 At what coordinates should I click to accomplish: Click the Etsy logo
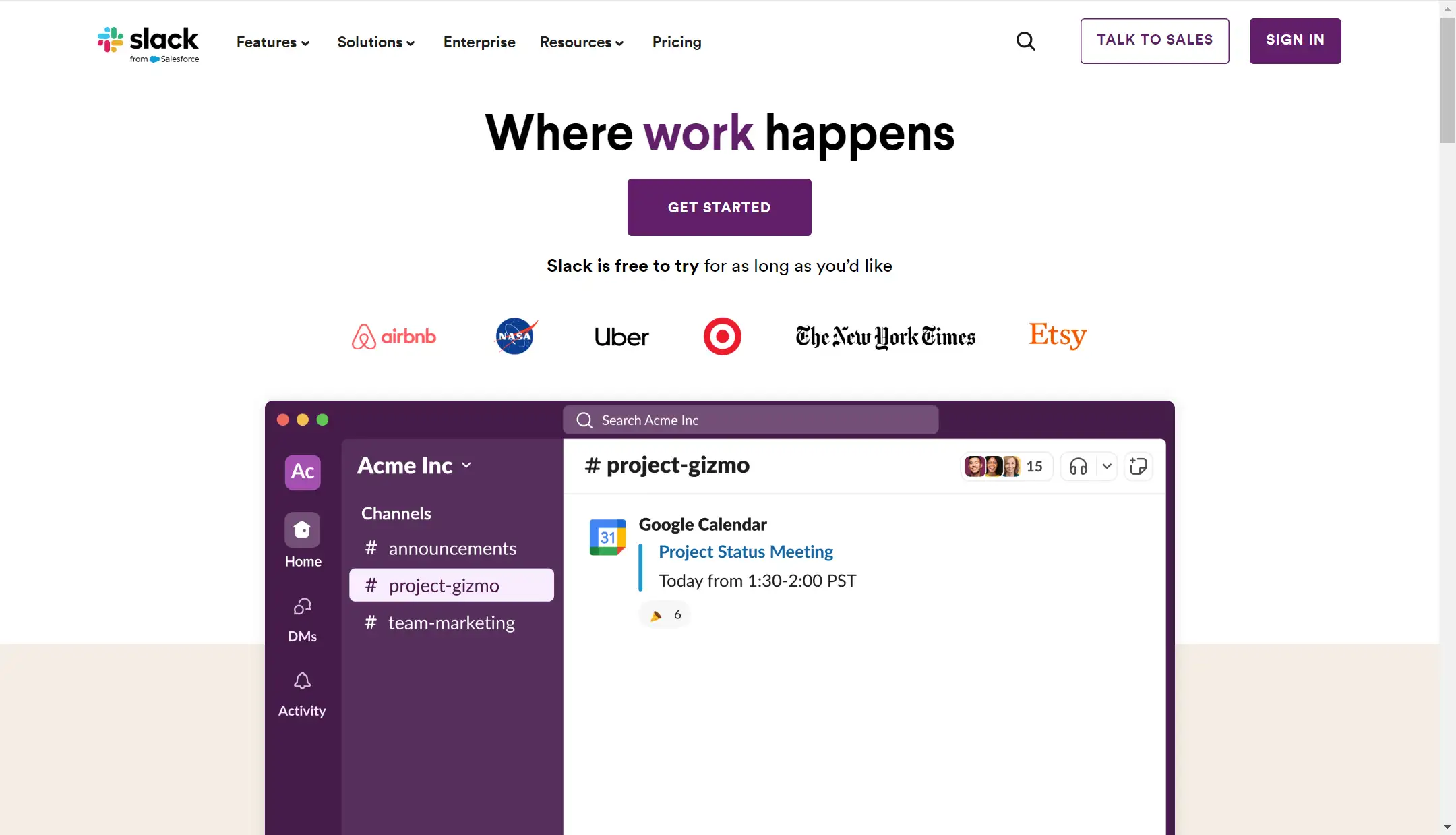pos(1058,335)
